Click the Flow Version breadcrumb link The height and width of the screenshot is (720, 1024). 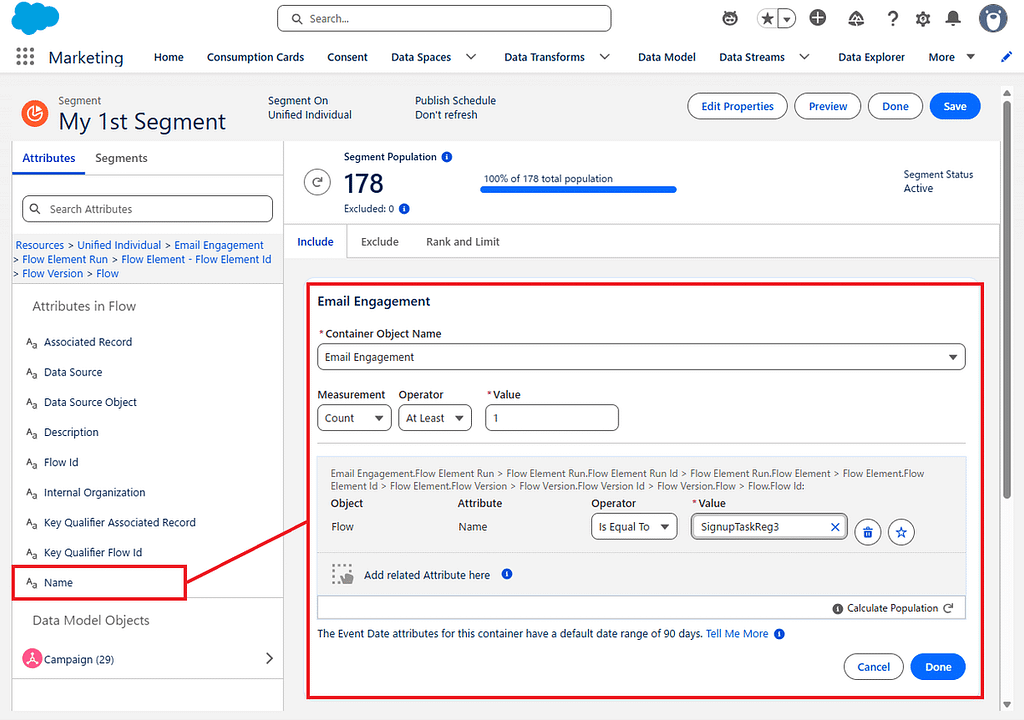(52, 274)
